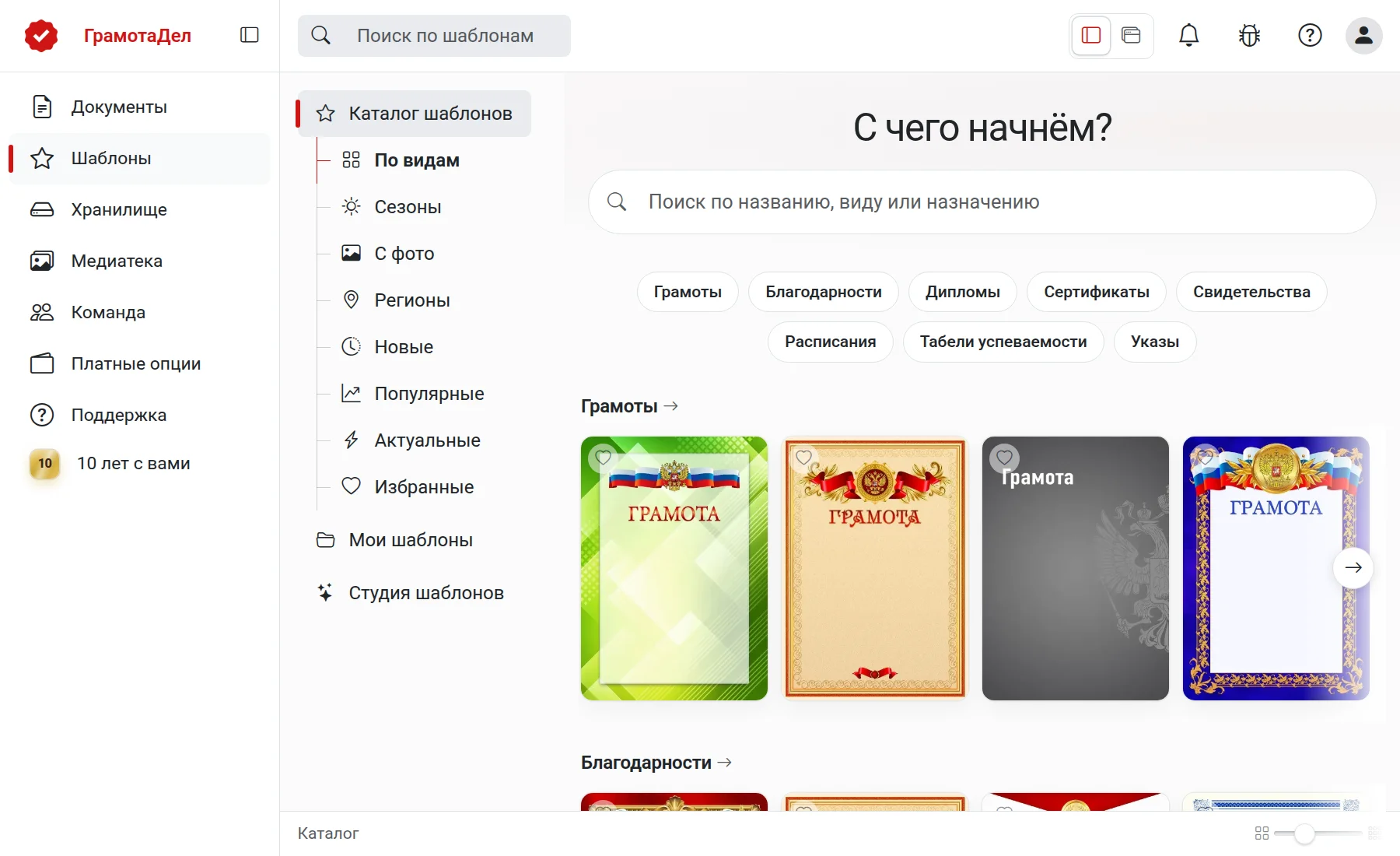
Task: Click the magnifier icon in template search
Action: click(320, 35)
